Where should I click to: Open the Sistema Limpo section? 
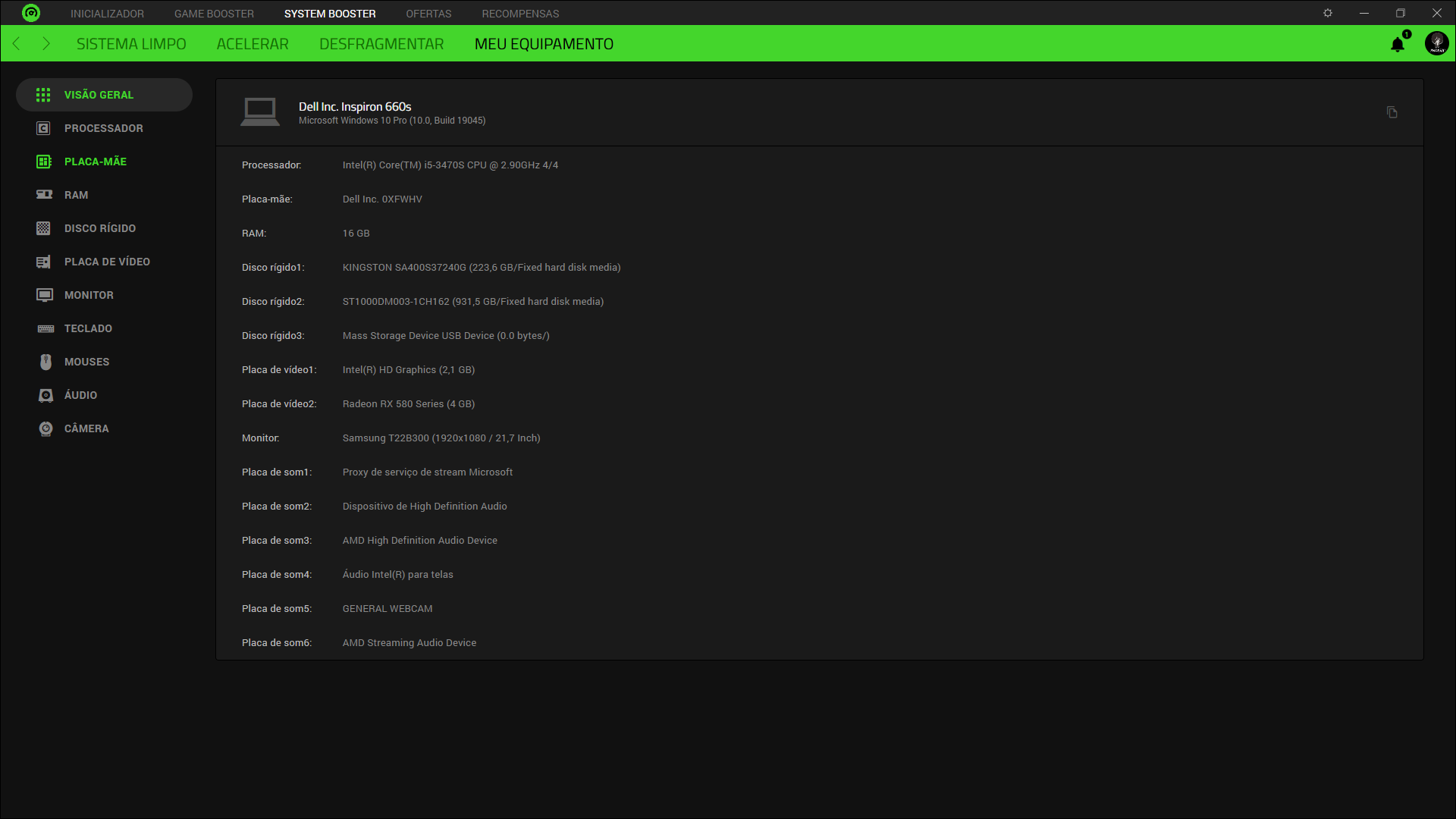click(x=131, y=44)
